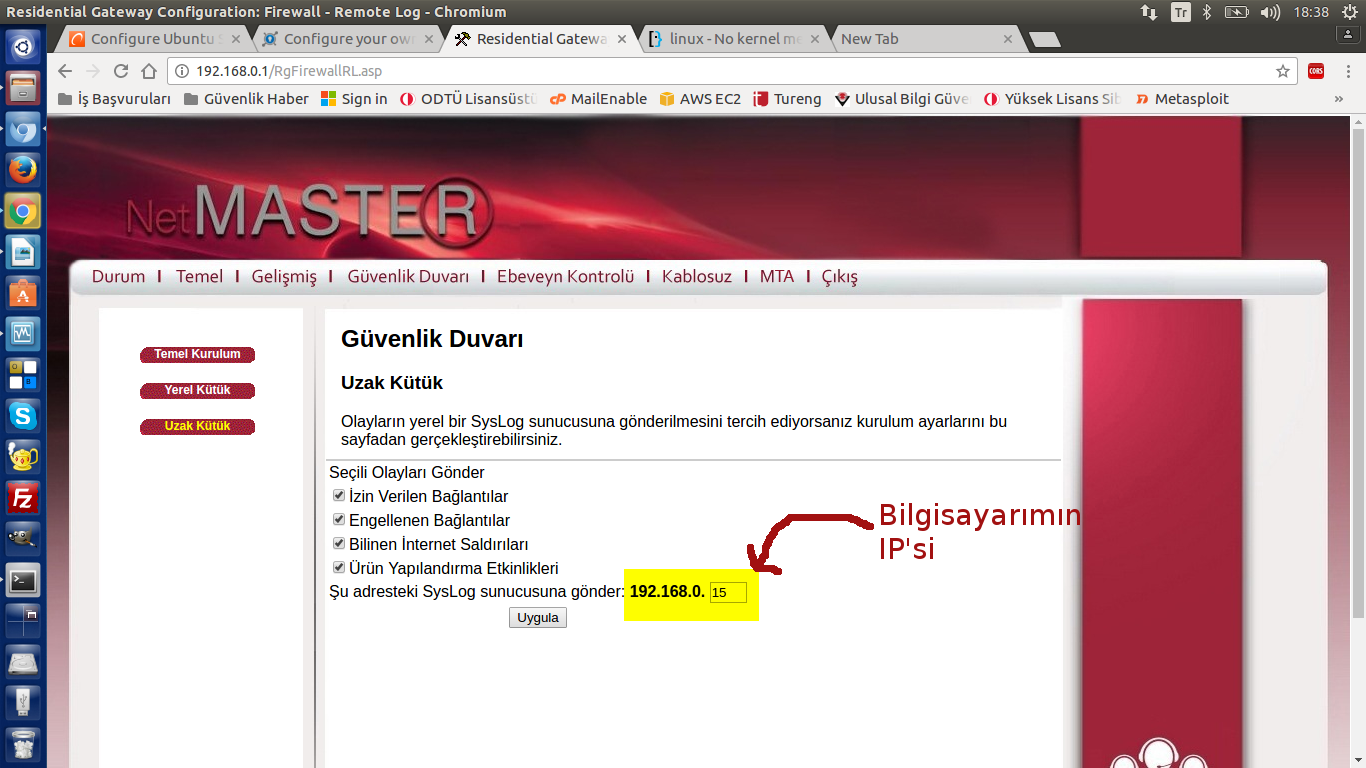Launch Google Chrome from the dock
1366x768 pixels.
click(23, 211)
